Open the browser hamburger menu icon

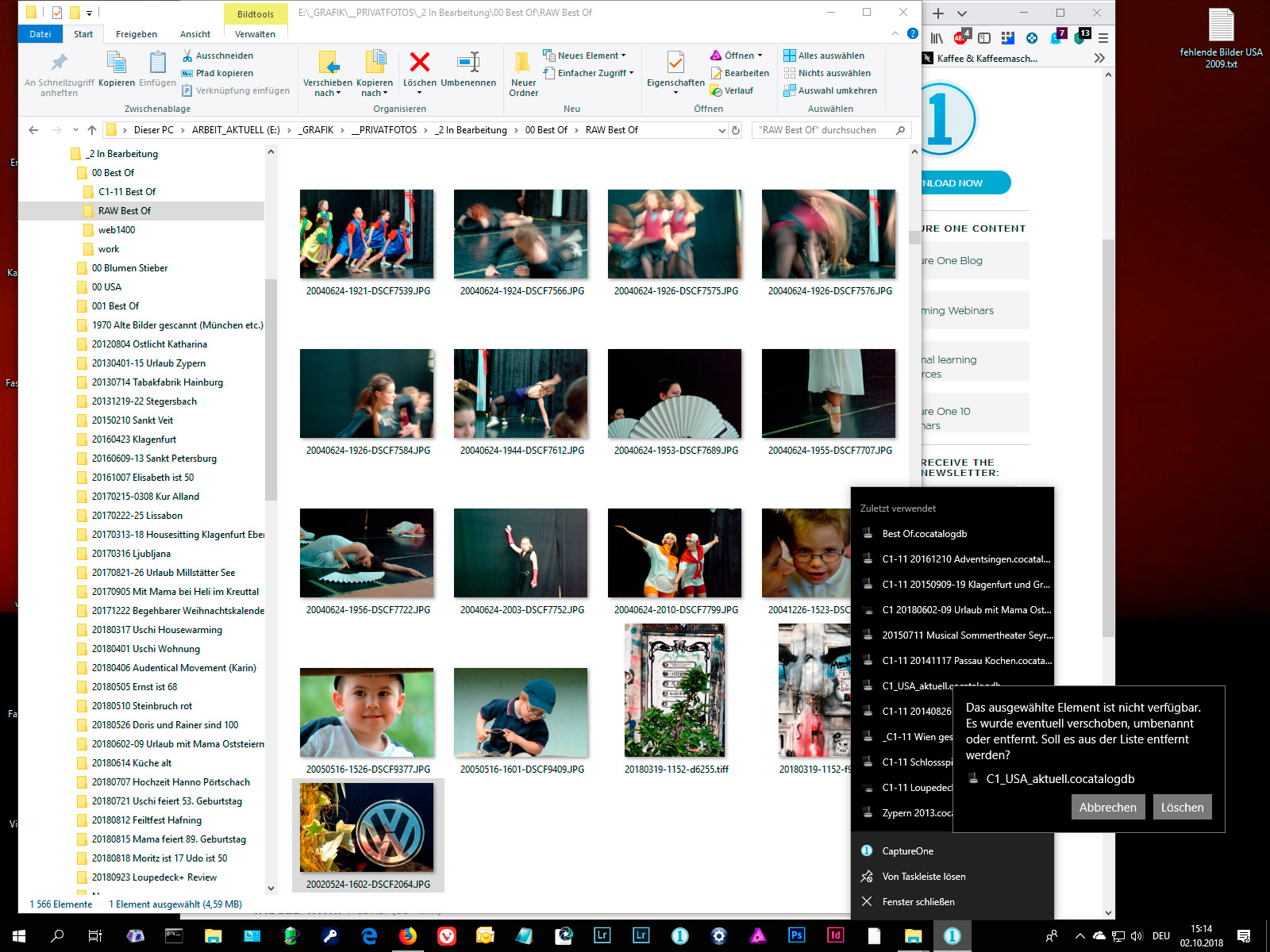point(1103,37)
